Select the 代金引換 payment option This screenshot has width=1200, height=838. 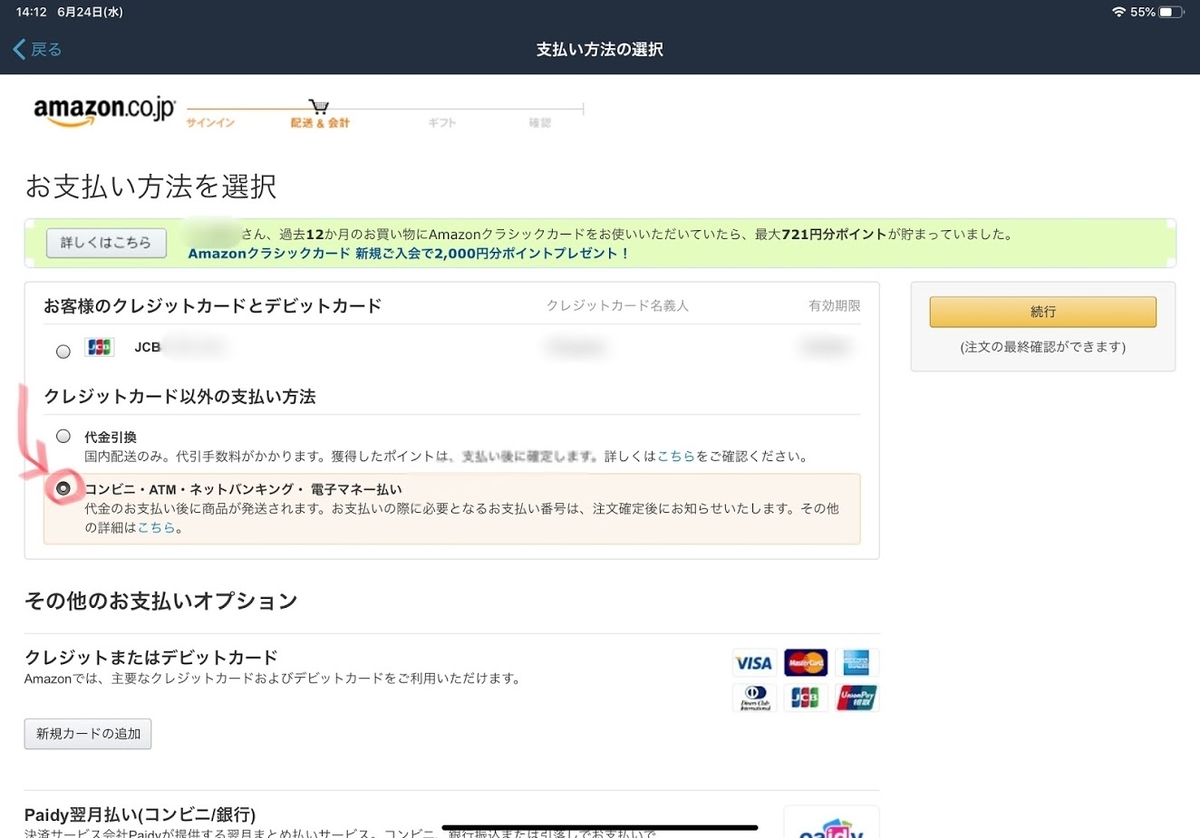(63, 435)
